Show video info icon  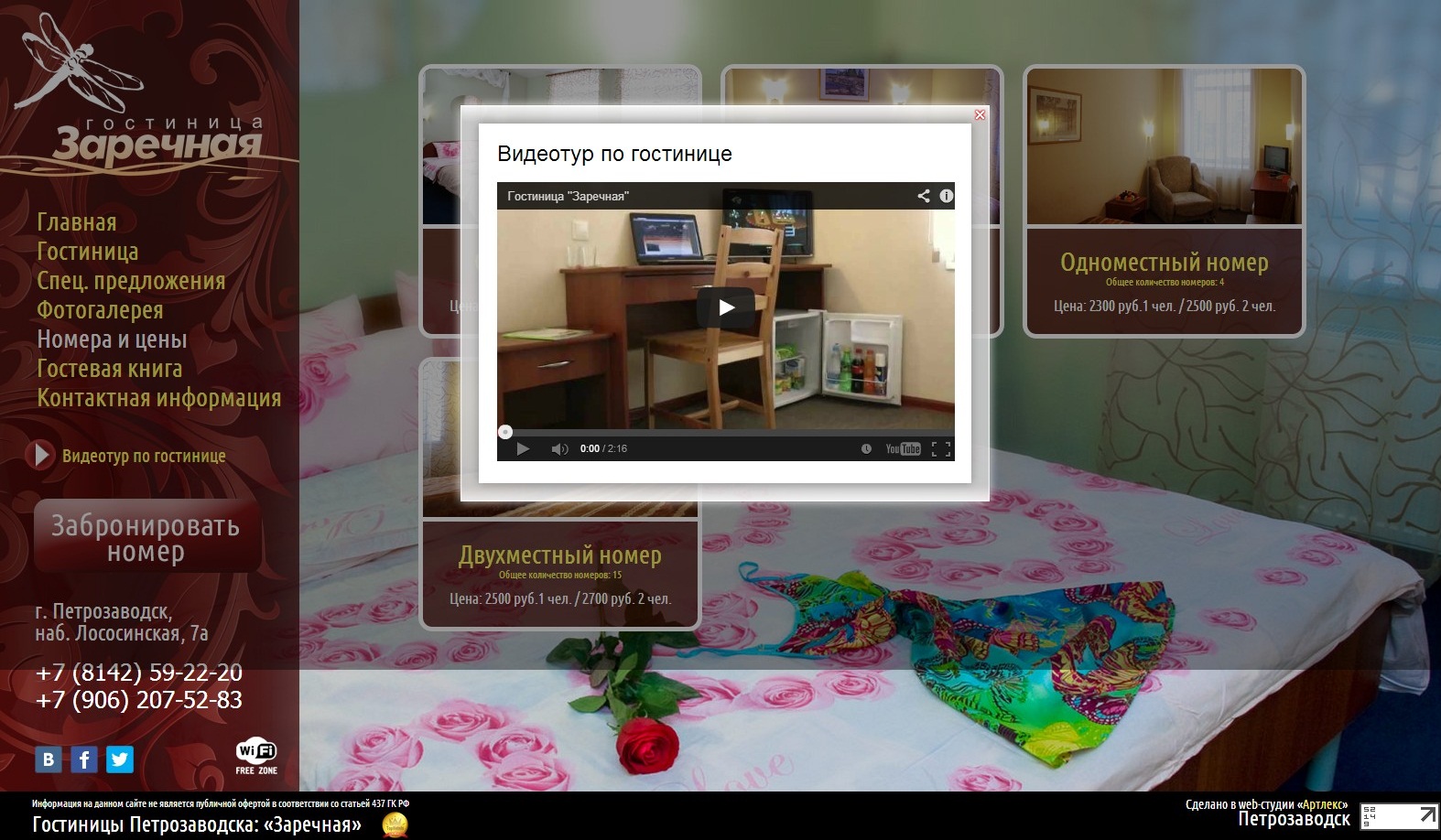(946, 196)
